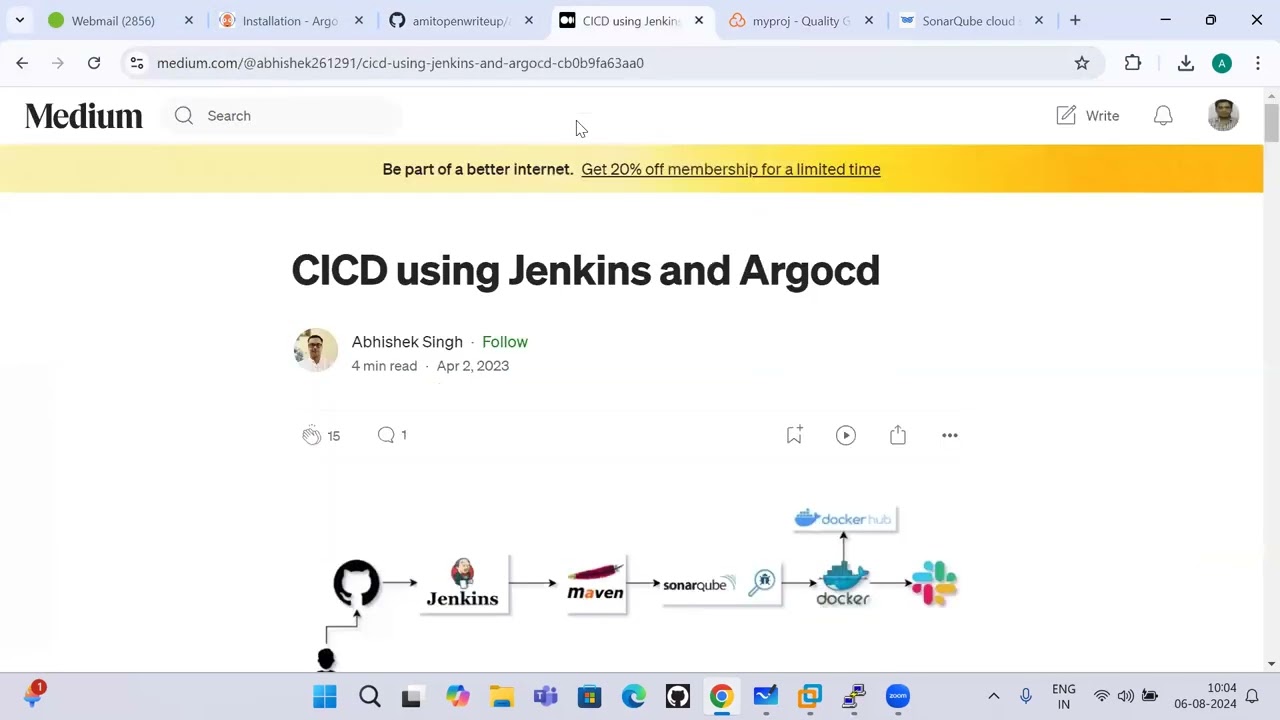The width and height of the screenshot is (1280, 720).
Task: Open Windows taskbar search
Action: tap(370, 696)
